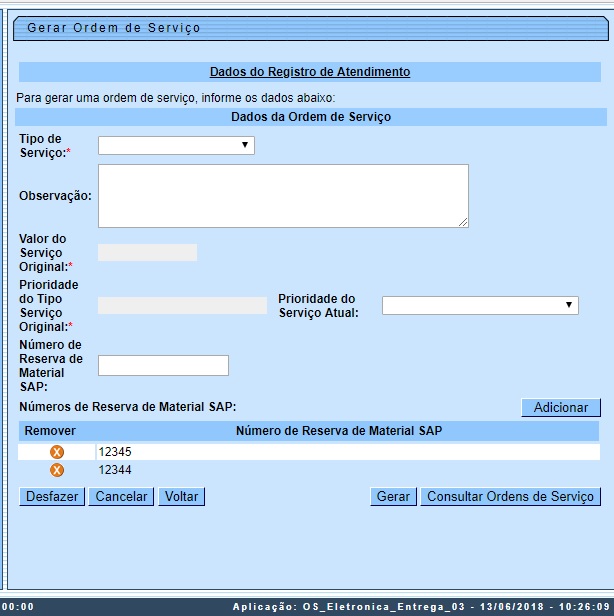Cancel the service order with Cancelar
The width and height of the screenshot is (614, 616).
coord(120,496)
